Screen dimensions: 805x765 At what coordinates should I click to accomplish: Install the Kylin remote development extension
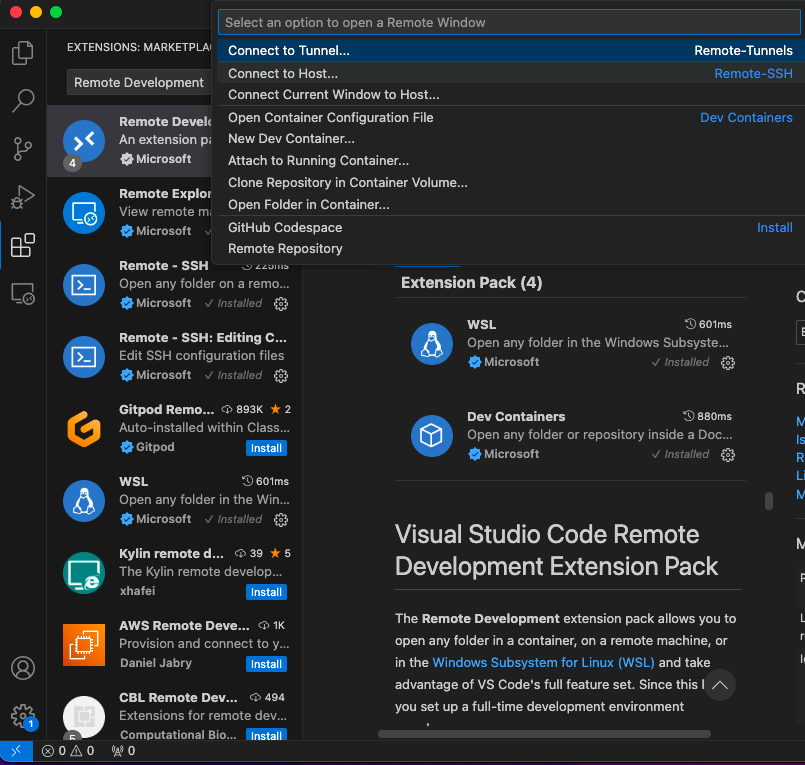click(266, 592)
